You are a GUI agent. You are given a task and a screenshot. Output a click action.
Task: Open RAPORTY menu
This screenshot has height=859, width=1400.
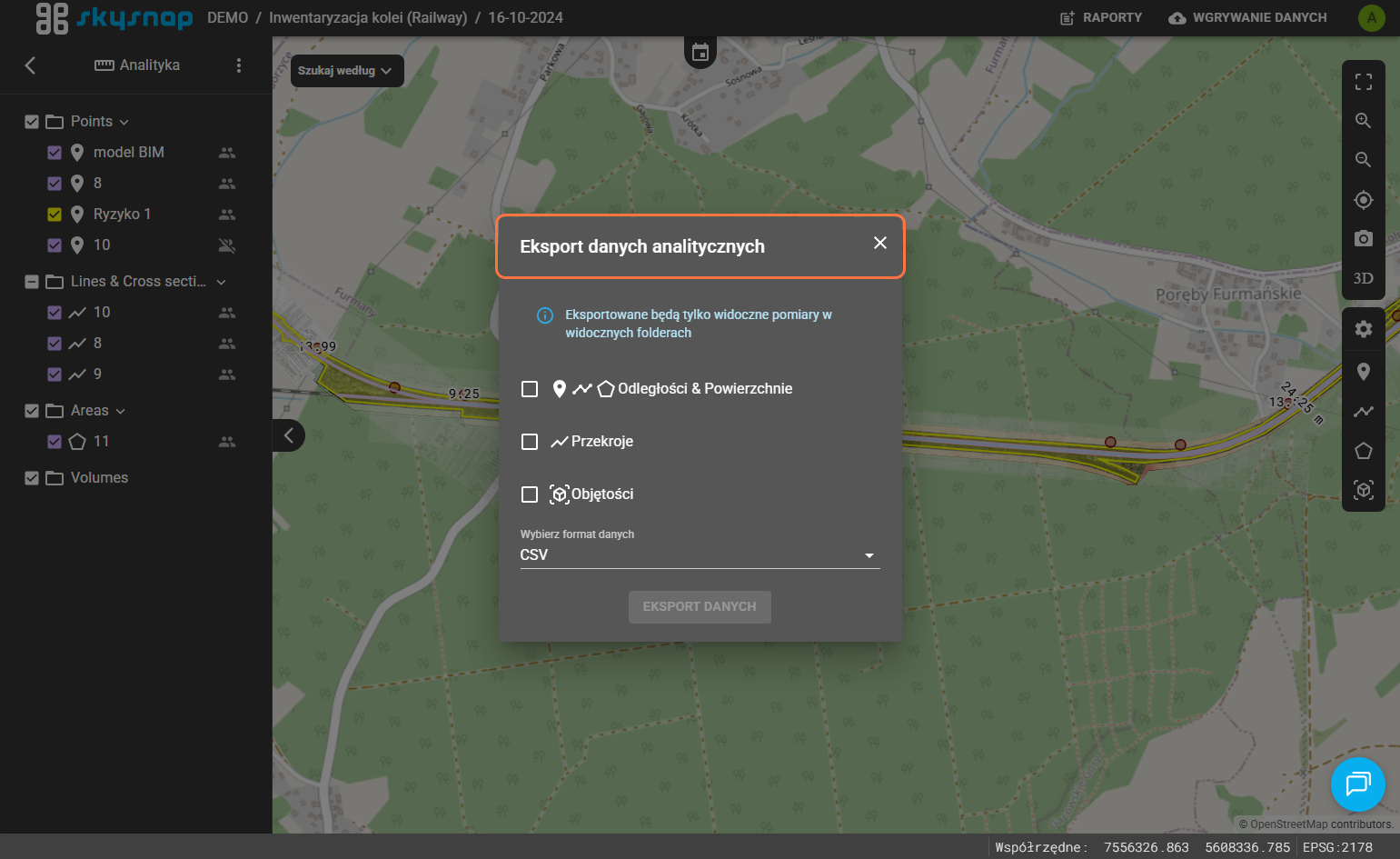pyautogui.click(x=1101, y=17)
